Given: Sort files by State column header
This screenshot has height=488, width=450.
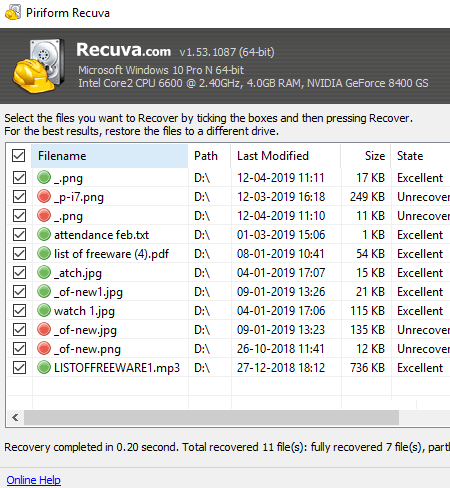Looking at the screenshot, I should click(420, 156).
